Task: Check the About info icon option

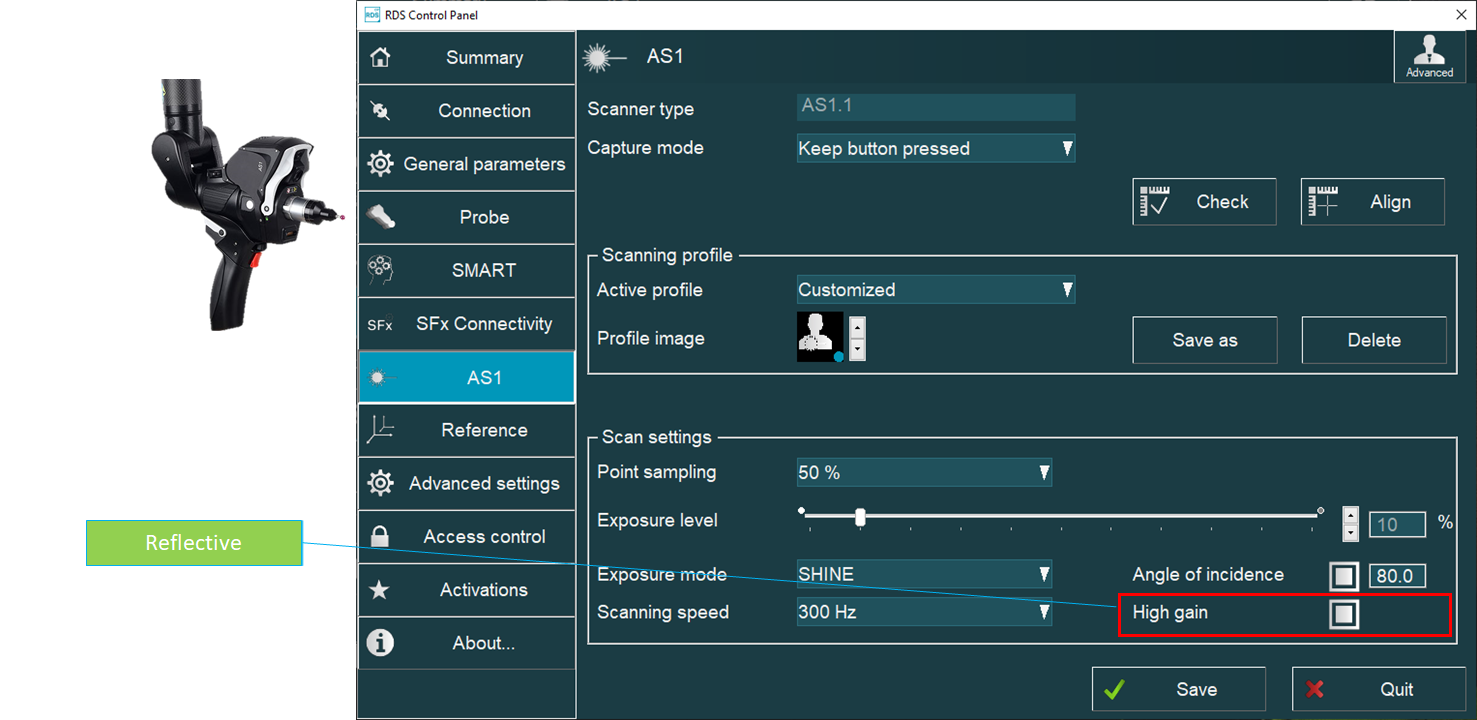Action: [381, 643]
